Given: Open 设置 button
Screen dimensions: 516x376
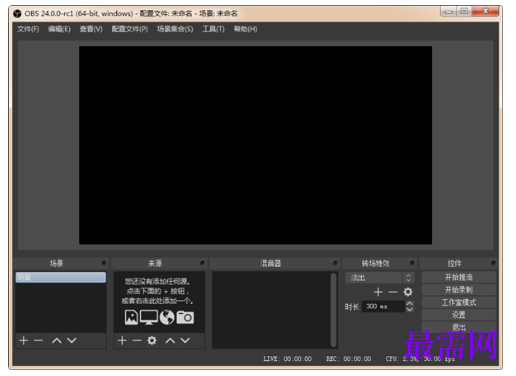Looking at the screenshot, I should [x=459, y=315].
